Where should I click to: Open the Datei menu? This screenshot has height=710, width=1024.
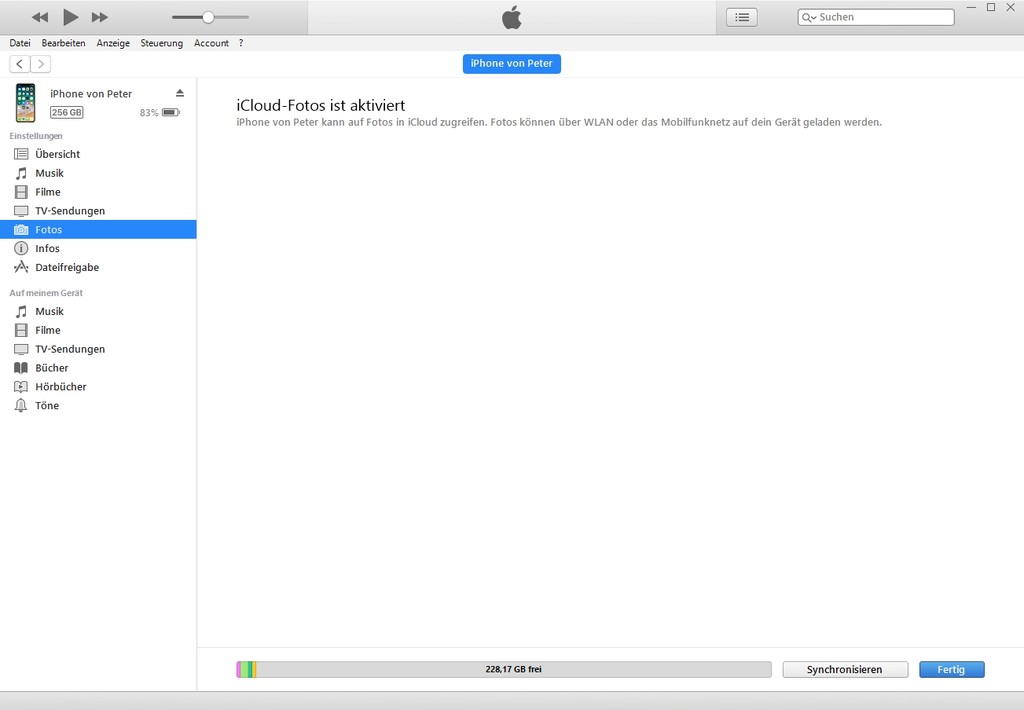[20, 43]
